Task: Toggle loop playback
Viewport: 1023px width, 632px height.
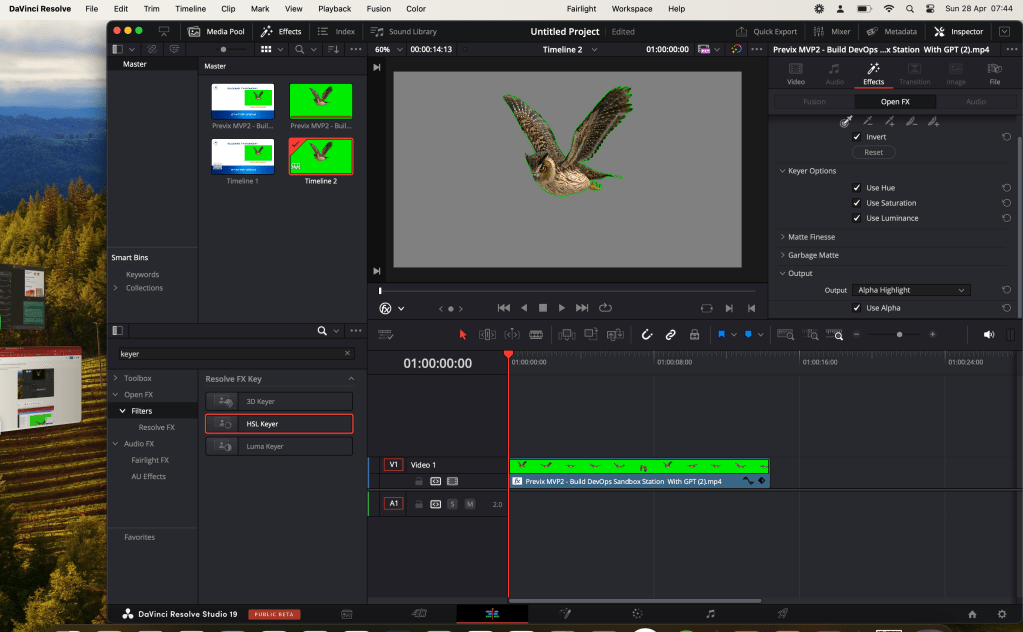Action: tap(605, 308)
